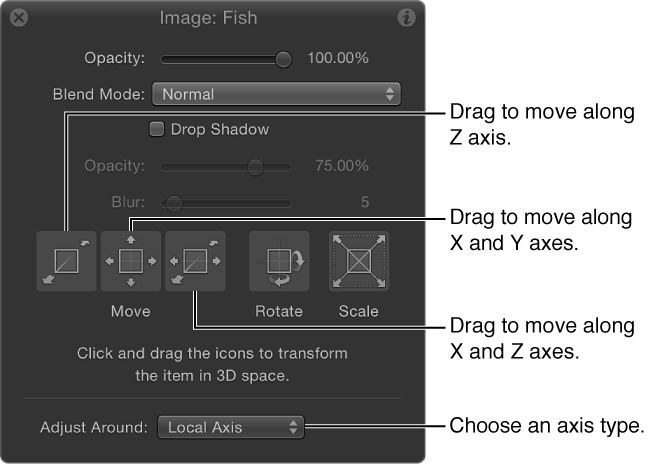Click the drop shadow Opacity slider handle
This screenshot has width=654, height=464.
tap(255, 166)
